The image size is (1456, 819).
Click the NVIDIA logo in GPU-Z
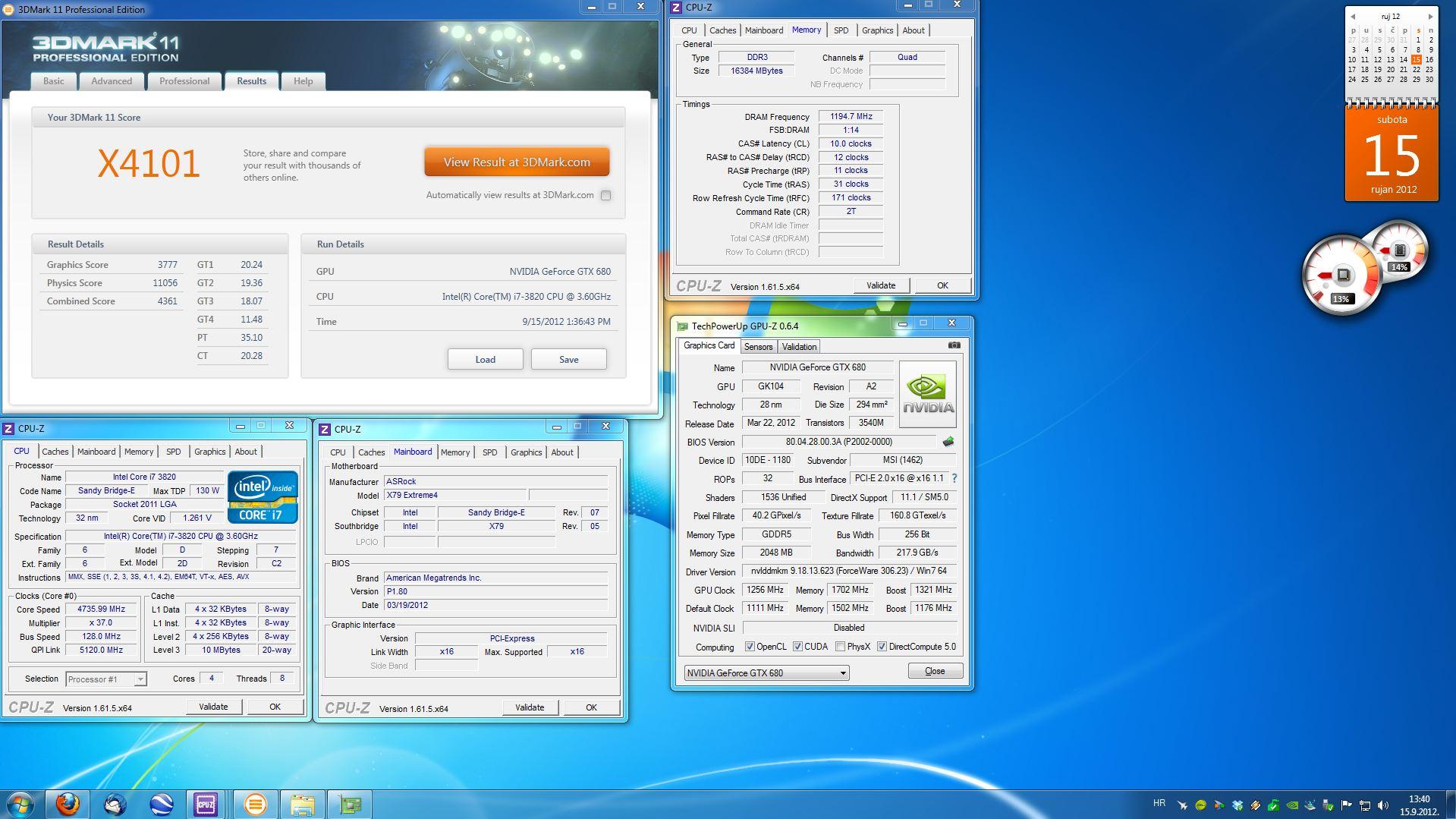[927, 394]
